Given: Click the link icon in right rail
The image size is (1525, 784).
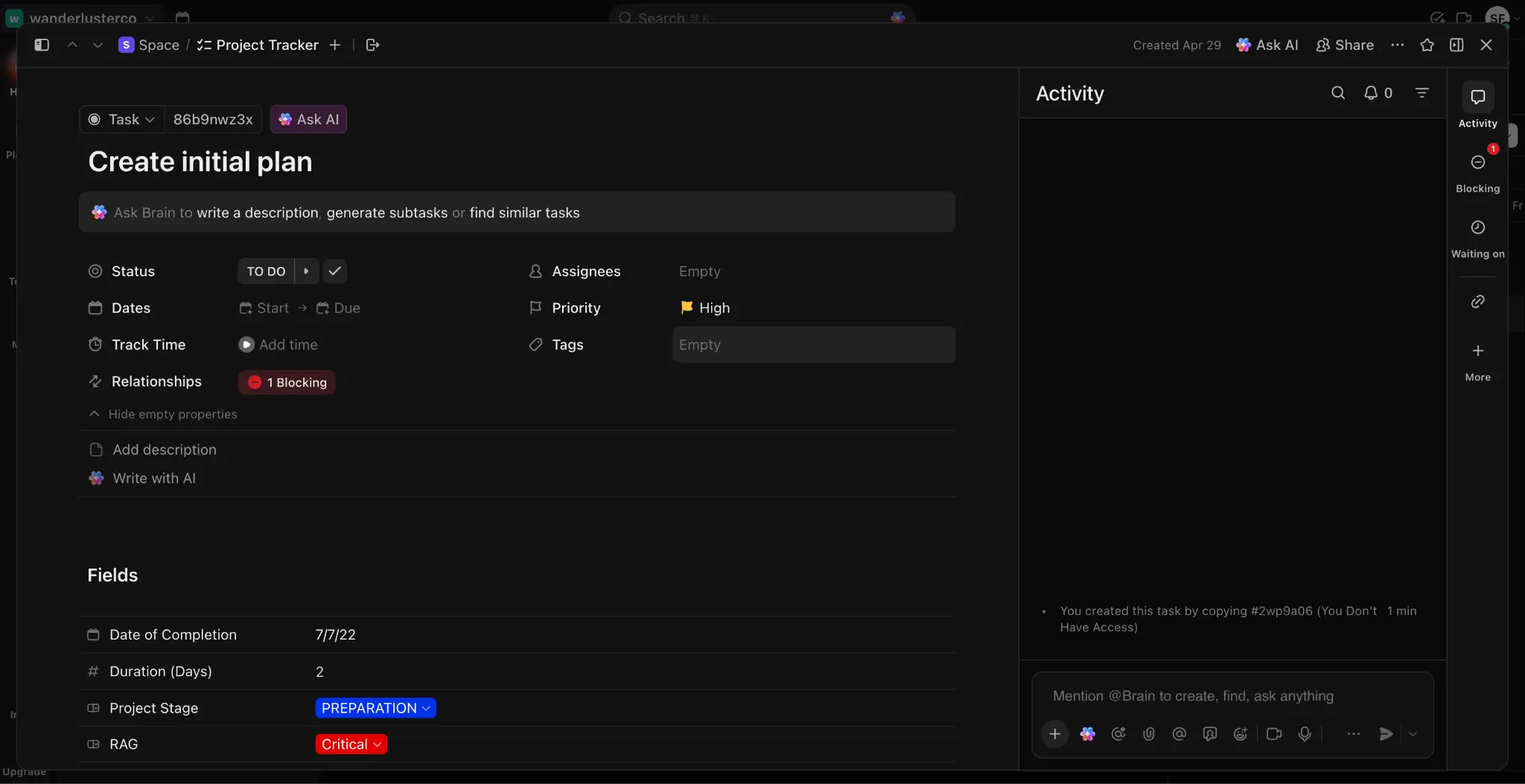Looking at the screenshot, I should (x=1477, y=301).
